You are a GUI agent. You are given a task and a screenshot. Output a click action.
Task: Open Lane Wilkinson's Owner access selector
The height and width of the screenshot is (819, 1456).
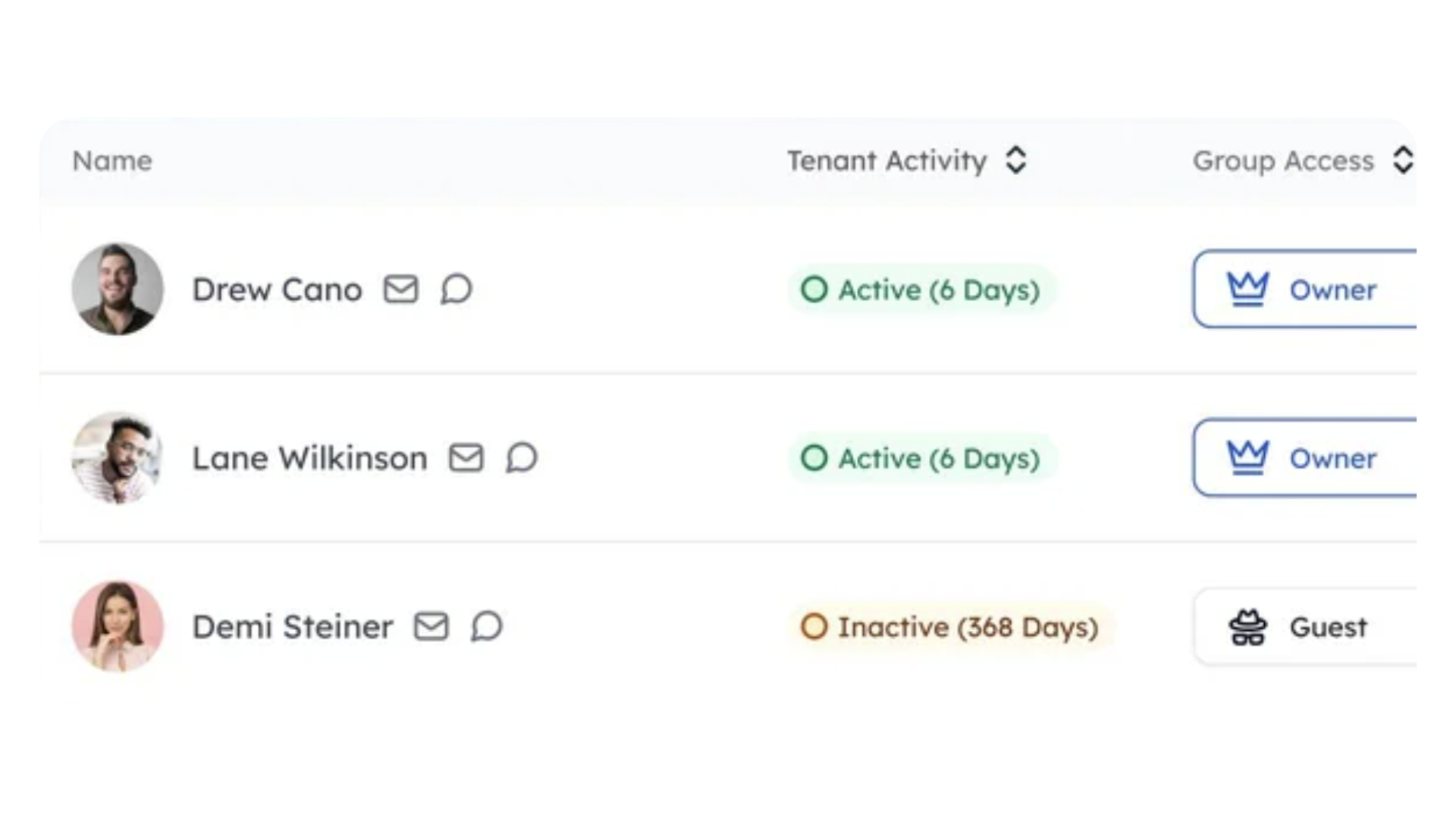[x=1304, y=457]
